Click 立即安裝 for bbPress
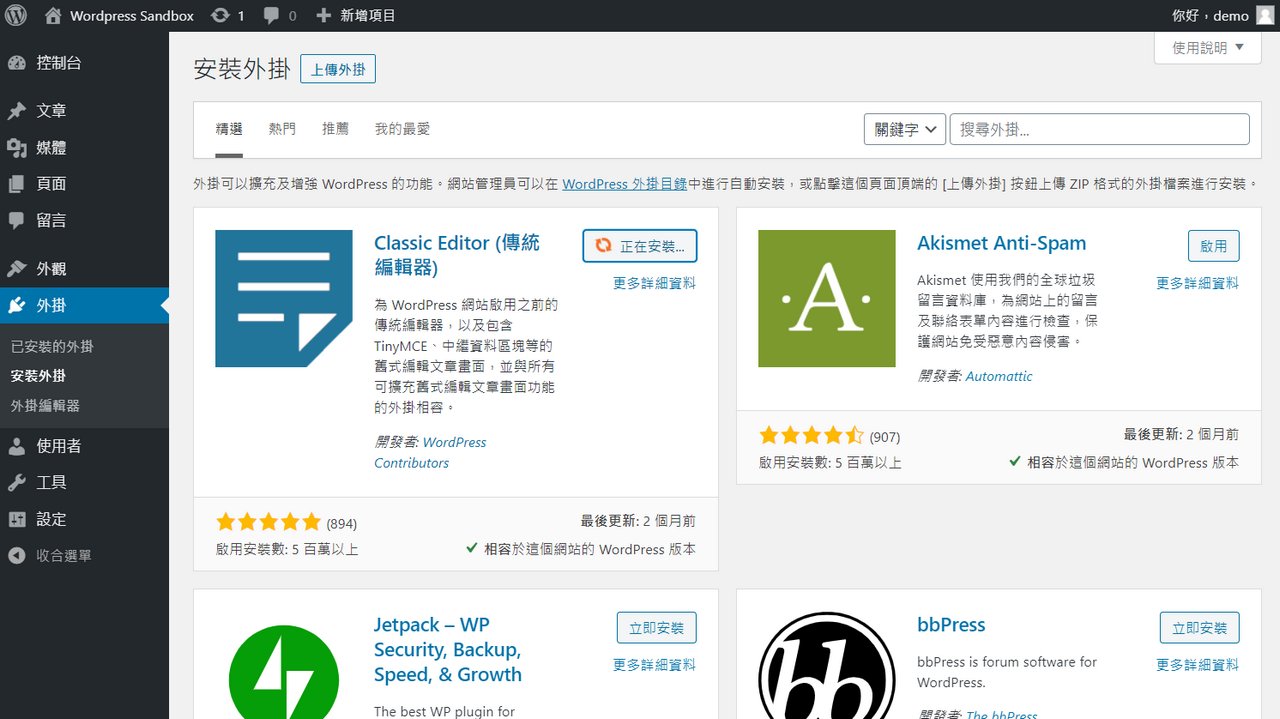This screenshot has height=719, width=1280. (x=1200, y=628)
